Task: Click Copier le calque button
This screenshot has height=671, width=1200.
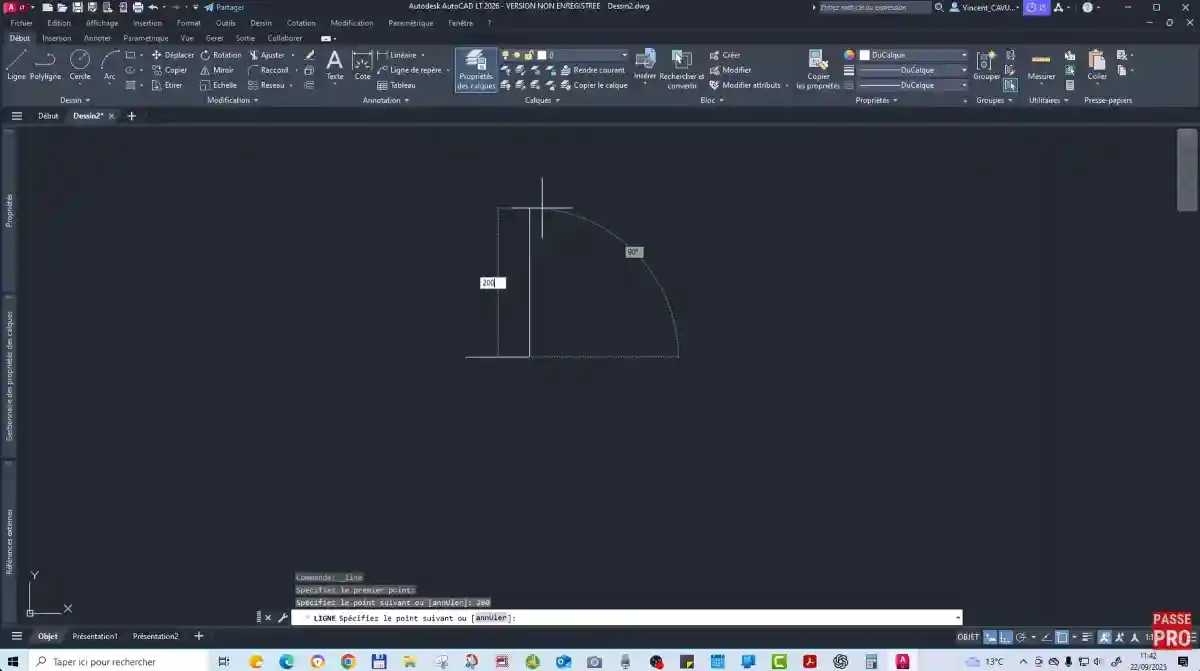Action: pyautogui.click(x=594, y=85)
